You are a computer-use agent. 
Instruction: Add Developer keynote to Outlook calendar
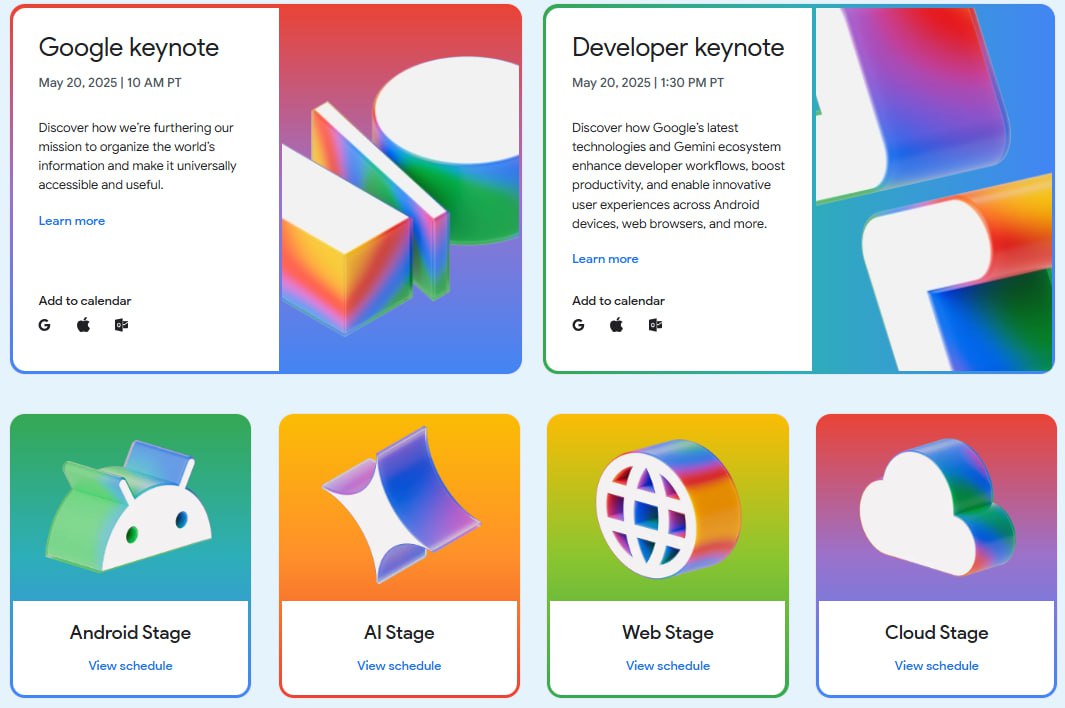point(655,325)
